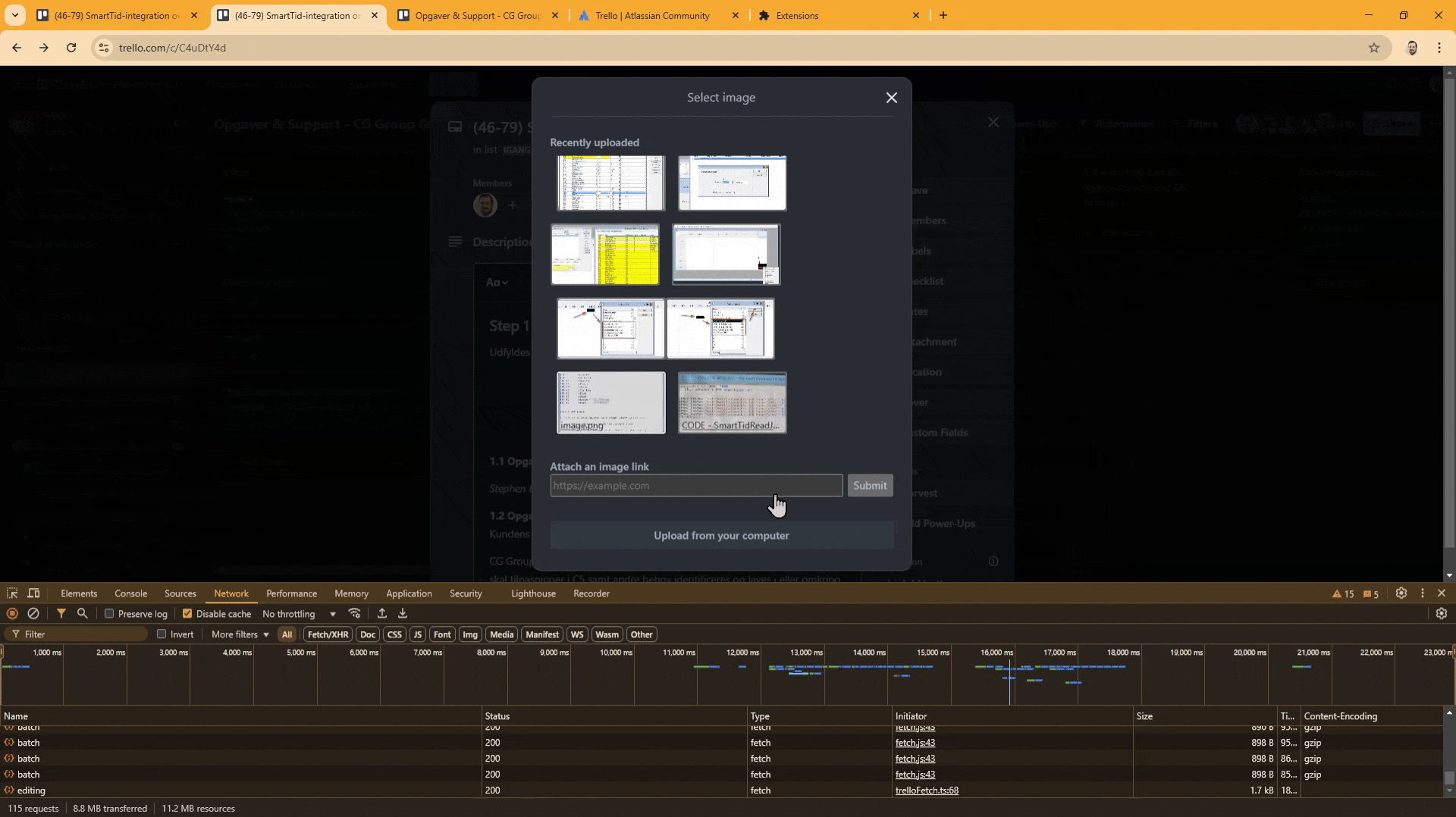Enable the Preserve log checkbox
This screenshot has height=817, width=1456.
click(x=109, y=614)
